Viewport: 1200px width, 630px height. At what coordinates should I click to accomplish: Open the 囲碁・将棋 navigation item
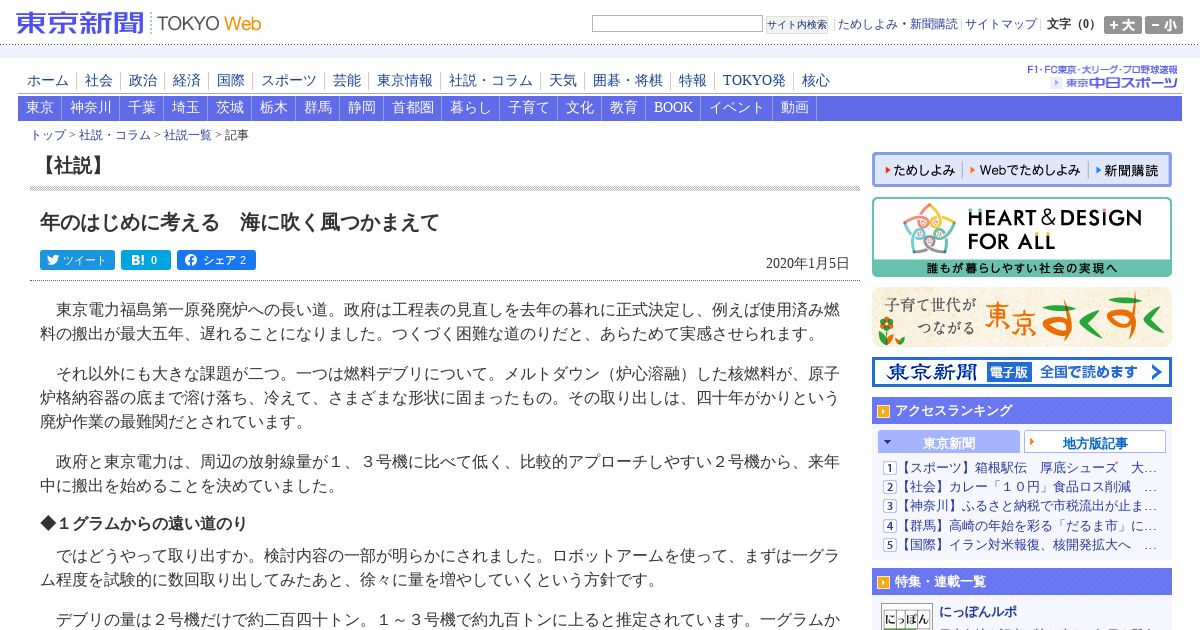[628, 80]
